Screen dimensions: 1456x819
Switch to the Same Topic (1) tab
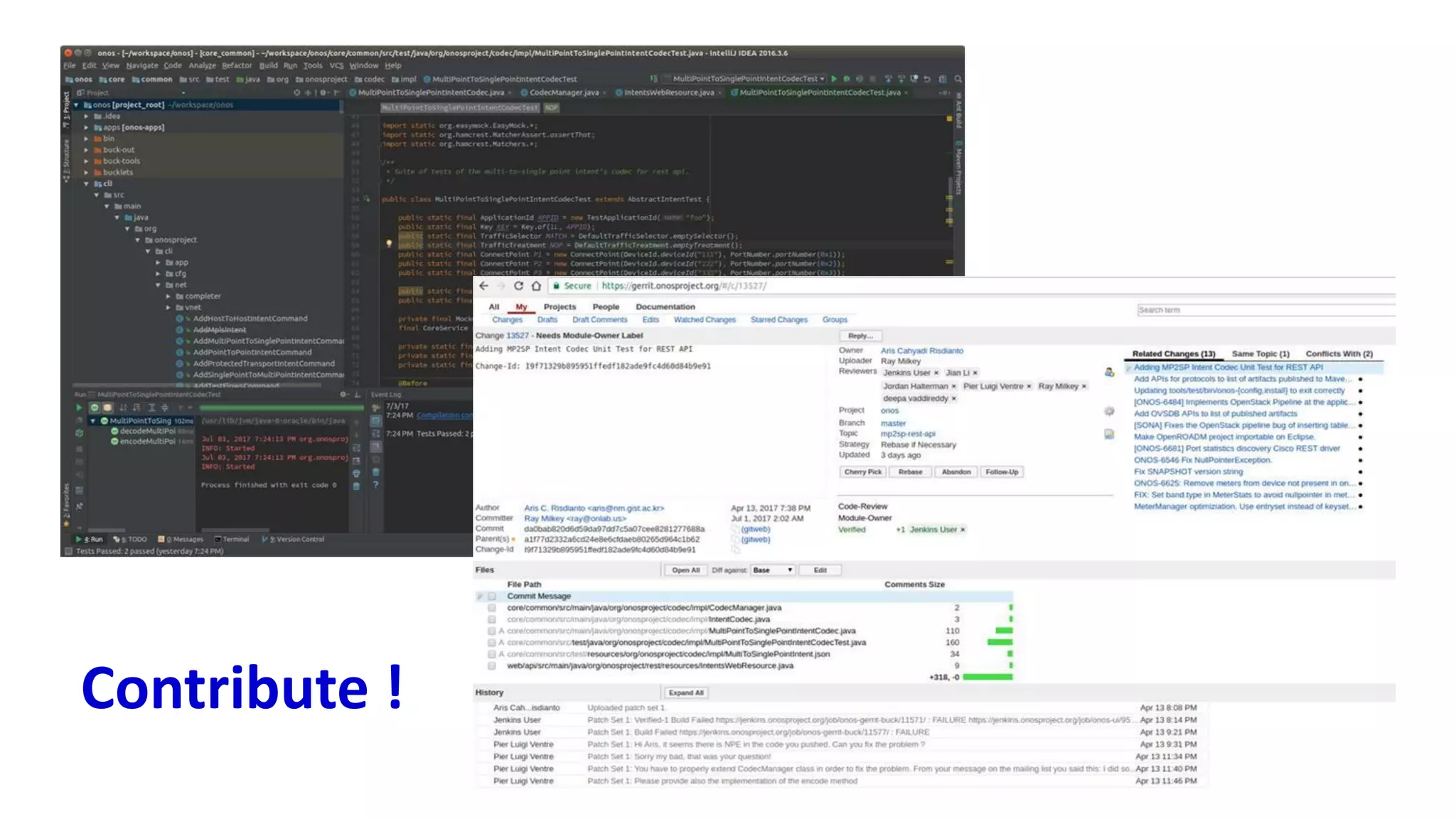1260,353
